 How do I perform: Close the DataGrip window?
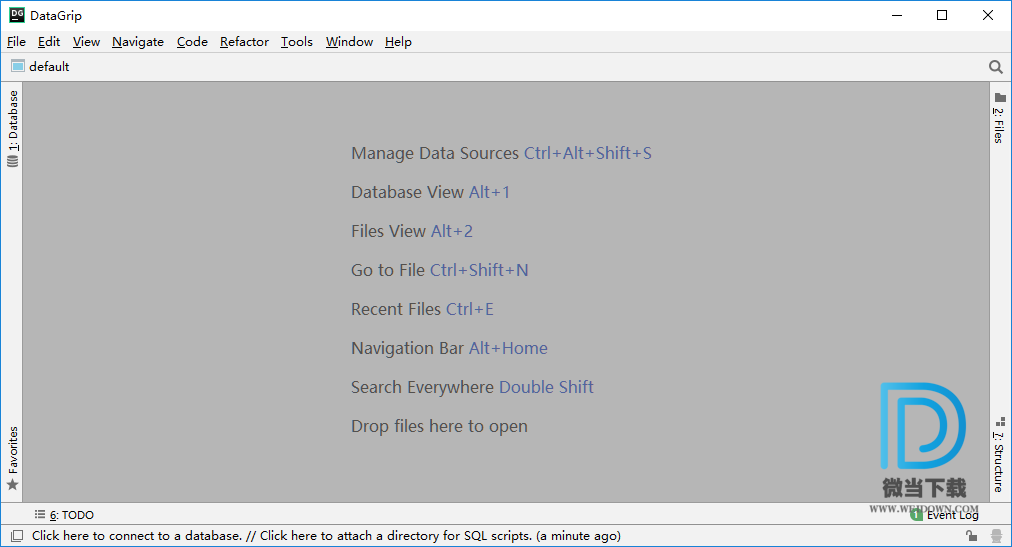click(x=987, y=15)
